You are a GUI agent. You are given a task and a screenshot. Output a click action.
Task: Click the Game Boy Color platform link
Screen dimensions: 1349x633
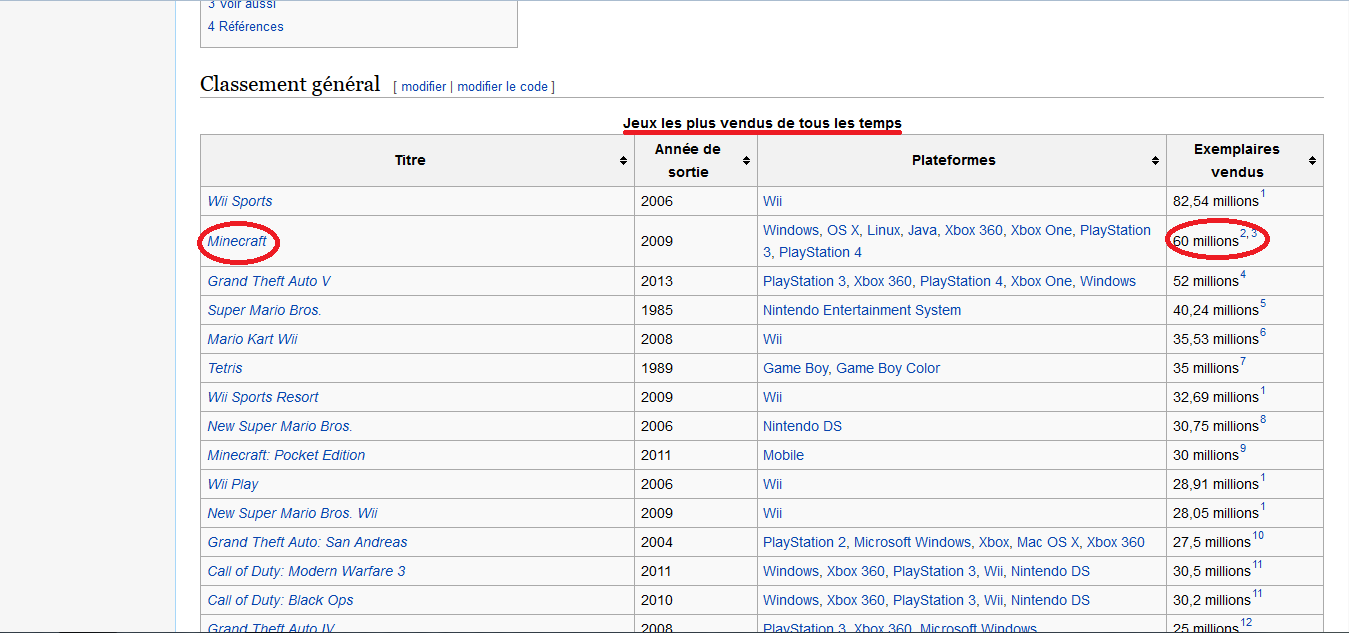point(888,368)
